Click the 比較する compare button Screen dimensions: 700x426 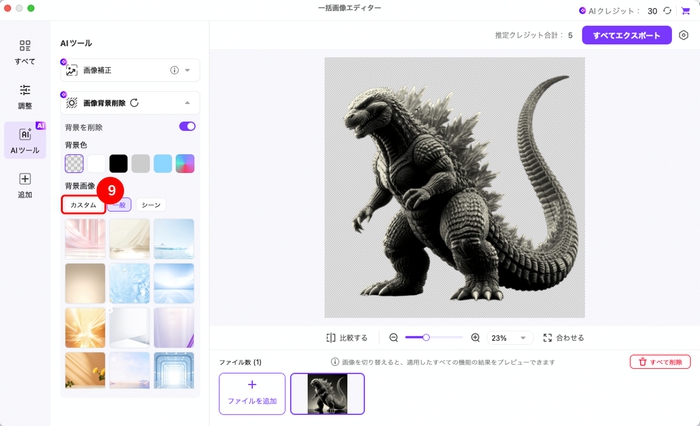[347, 338]
